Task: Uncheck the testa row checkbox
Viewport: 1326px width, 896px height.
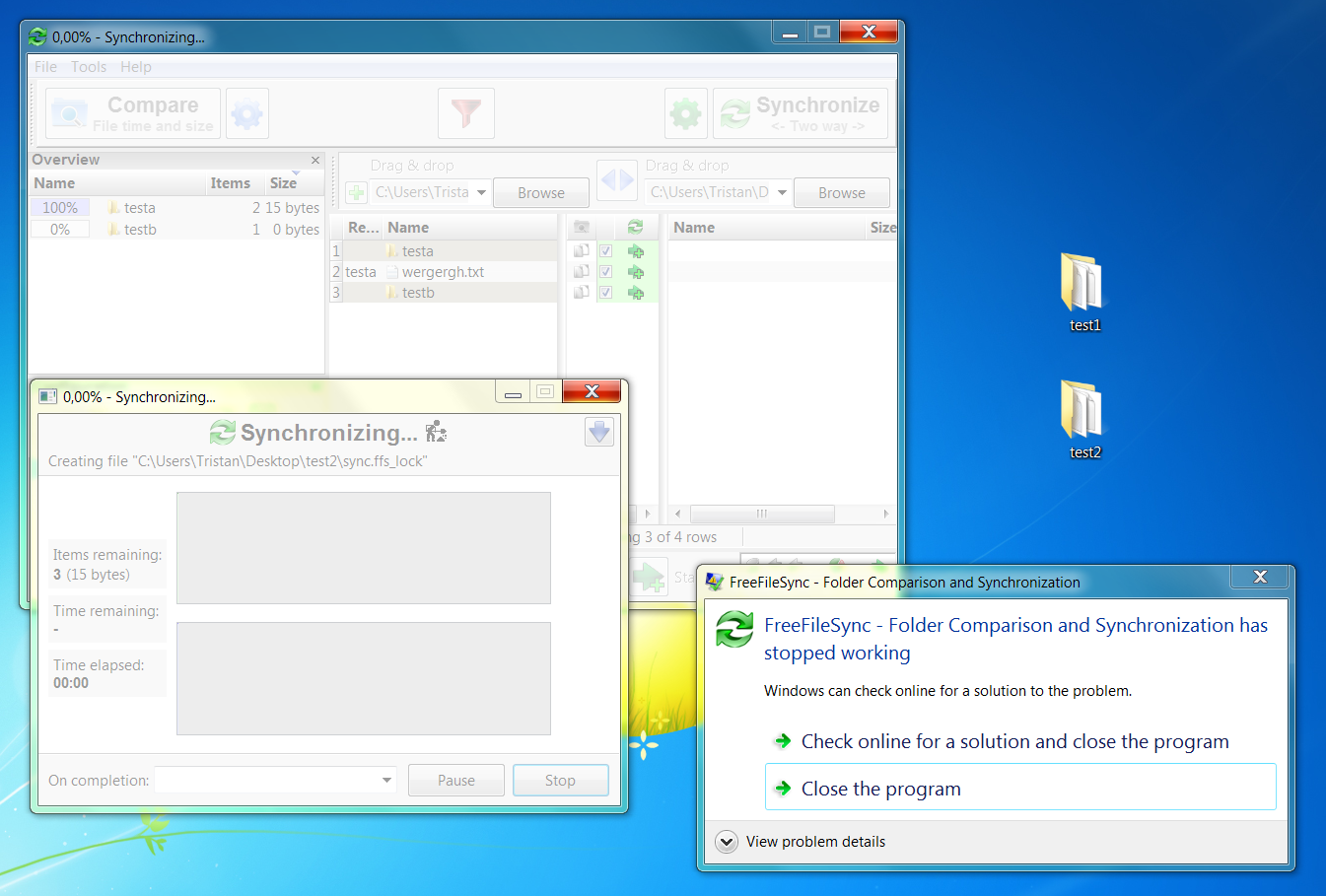Action: (x=605, y=251)
